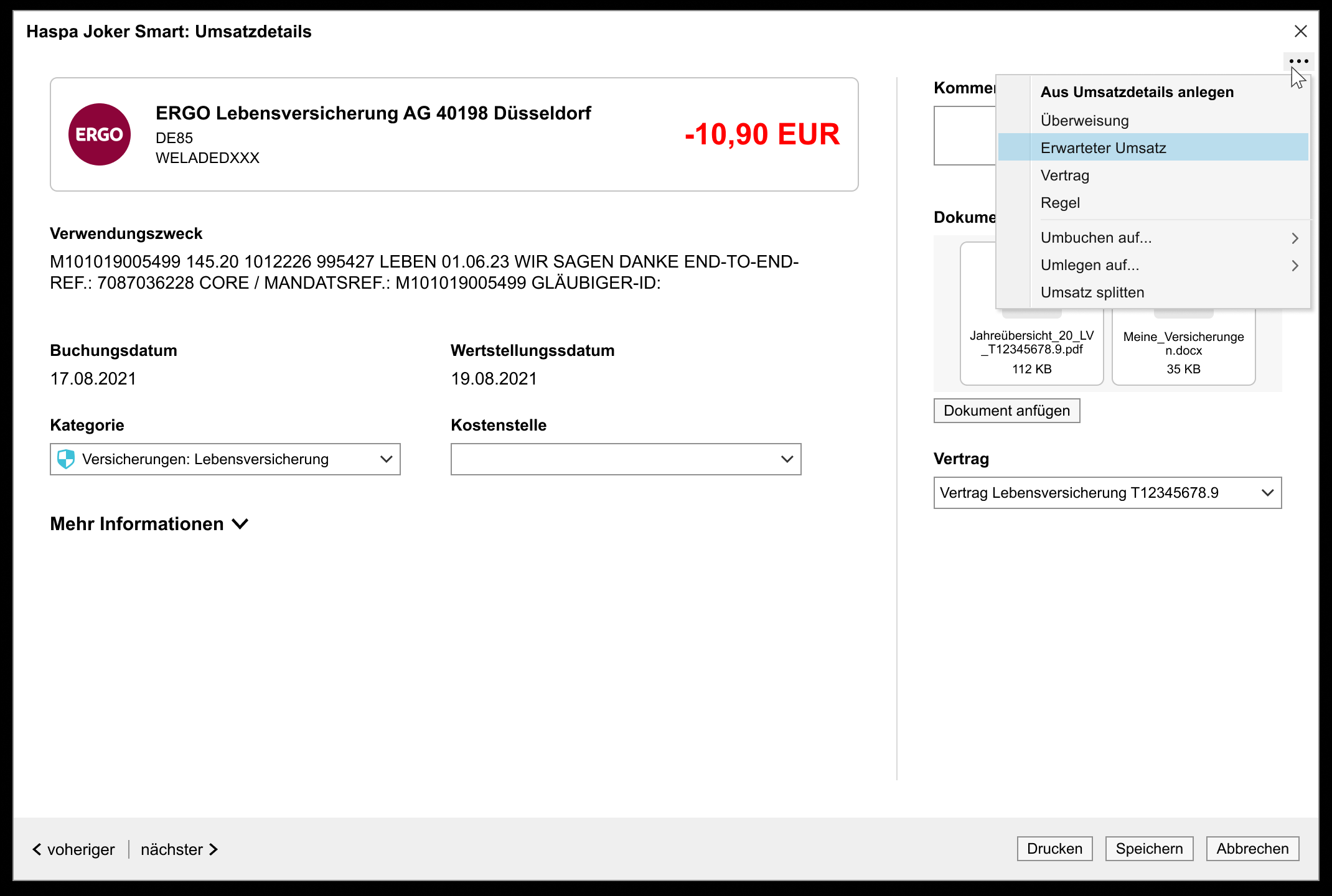Pick Regel from the context menu
This screenshot has height=896, width=1332.
point(1153,202)
